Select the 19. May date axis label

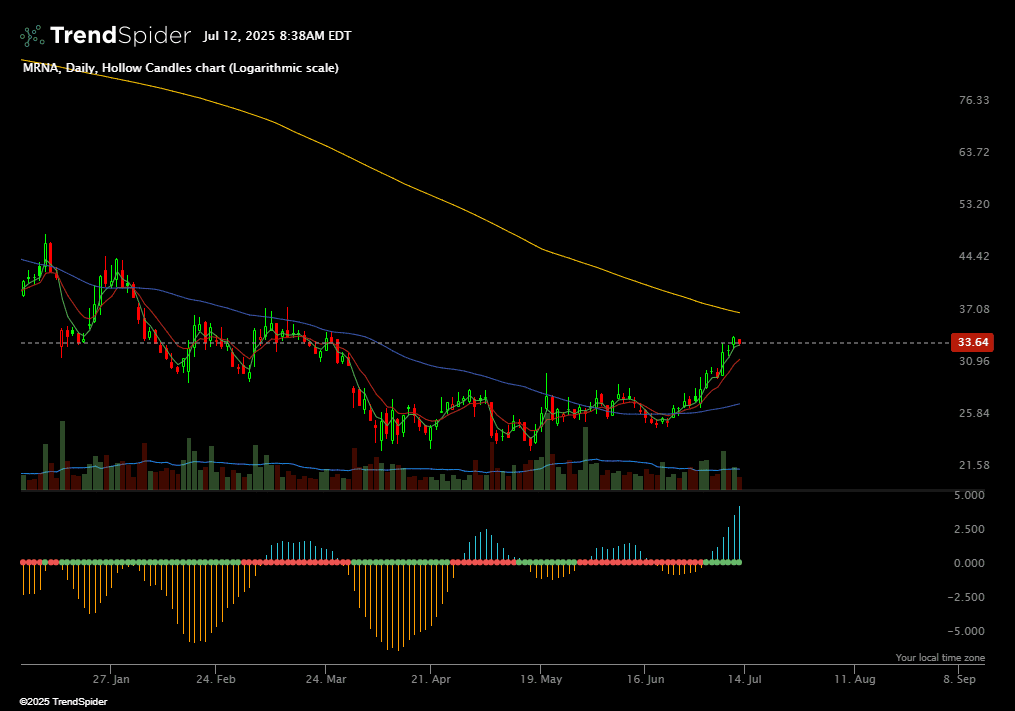(x=539, y=678)
